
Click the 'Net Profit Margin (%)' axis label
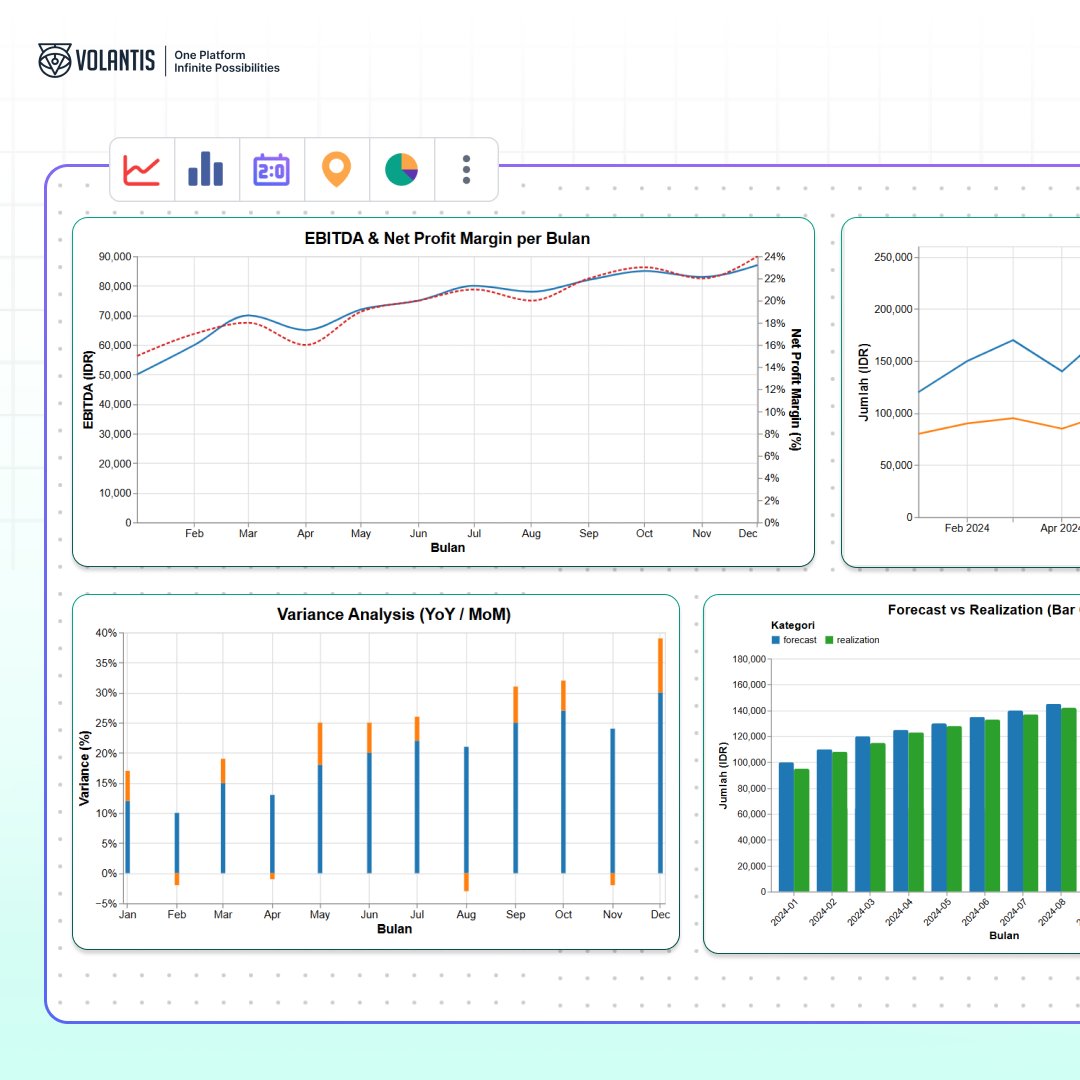pyautogui.click(x=796, y=389)
